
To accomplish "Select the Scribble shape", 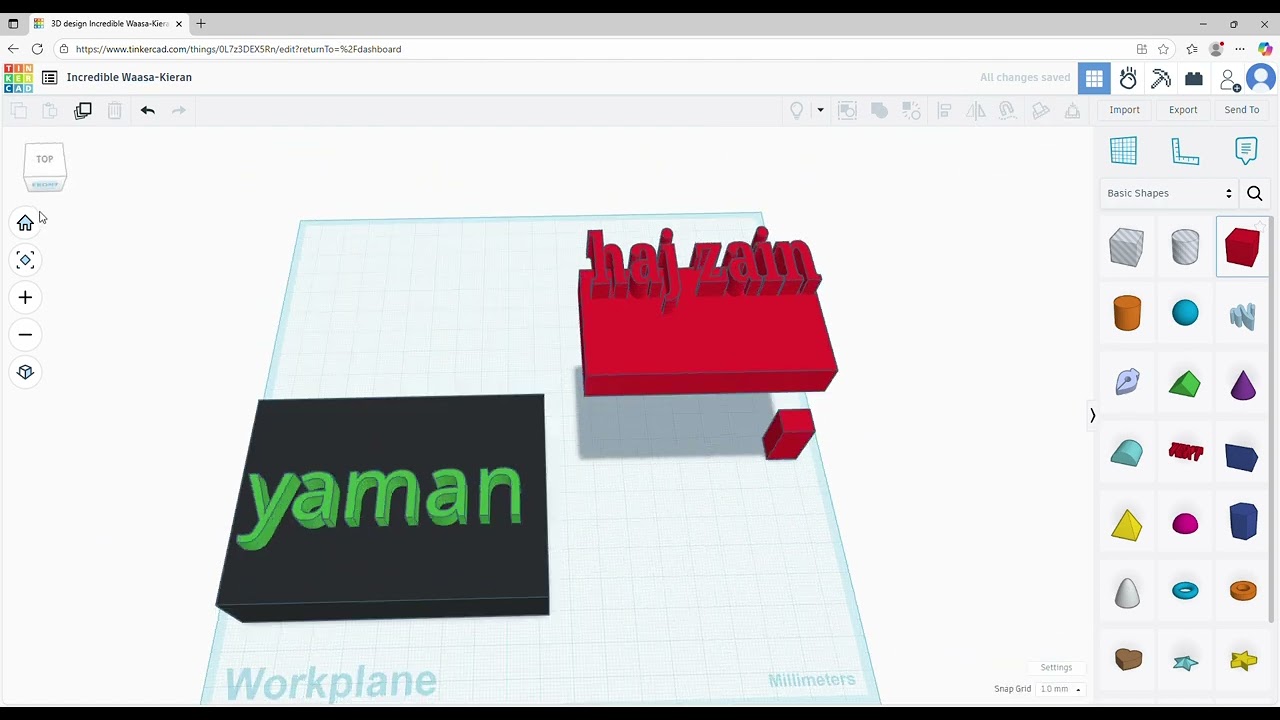I will tap(1243, 315).
